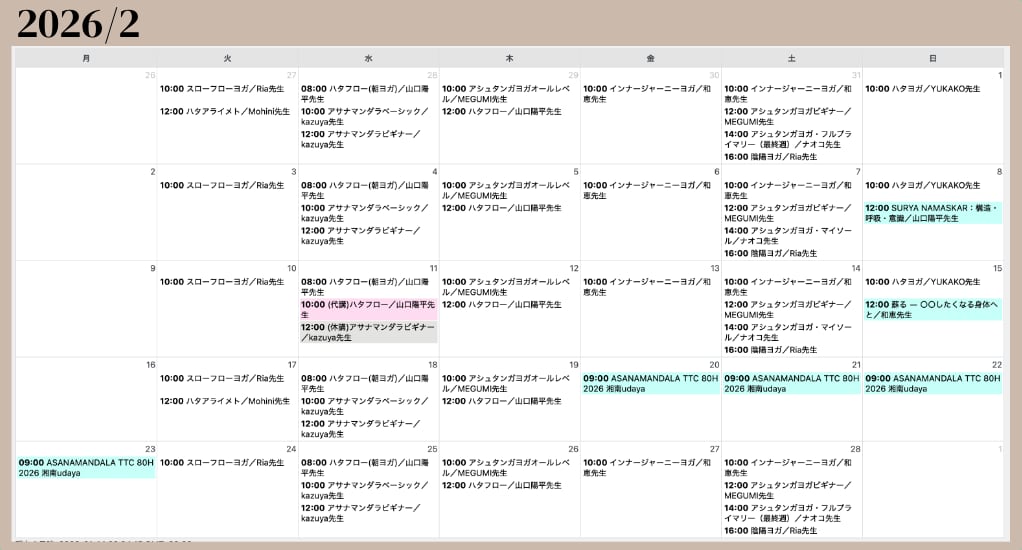The image size is (1022, 550).
Task: Open 12:00 アサナマンダラビギナー on January 28
Action: 362,139
